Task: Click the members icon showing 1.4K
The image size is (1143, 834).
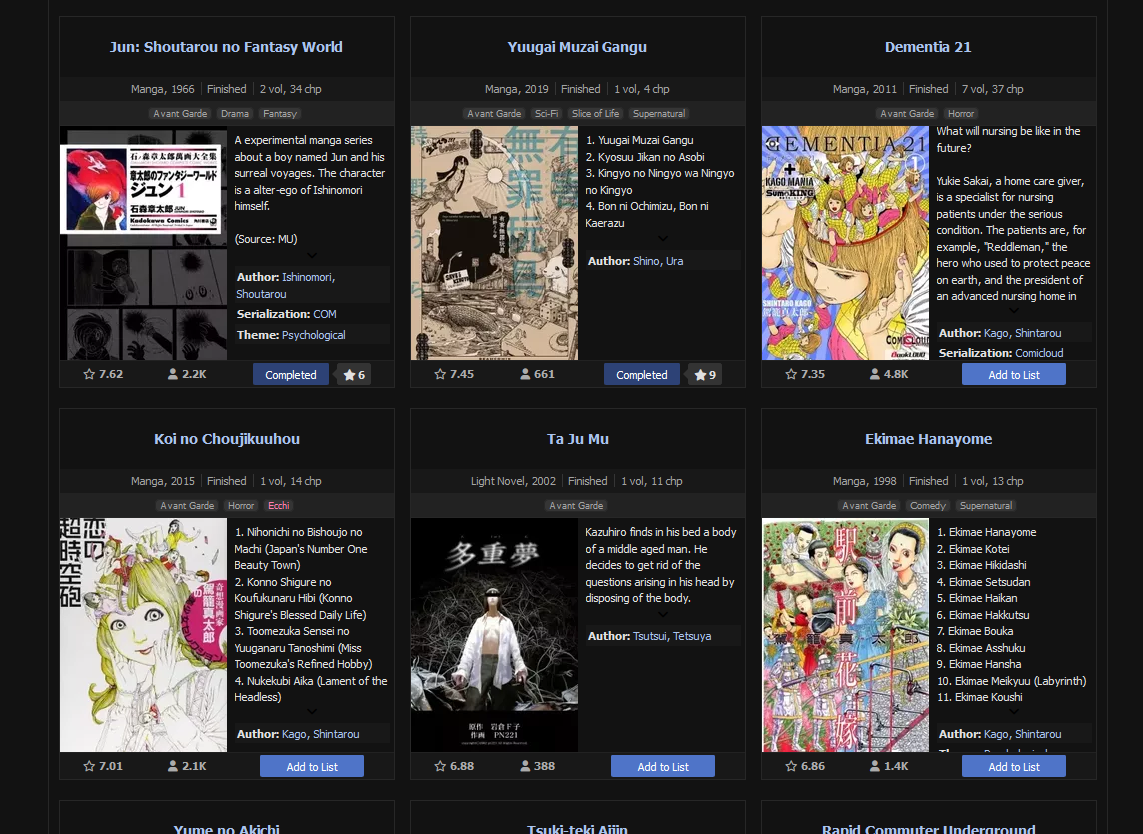Action: 875,766
